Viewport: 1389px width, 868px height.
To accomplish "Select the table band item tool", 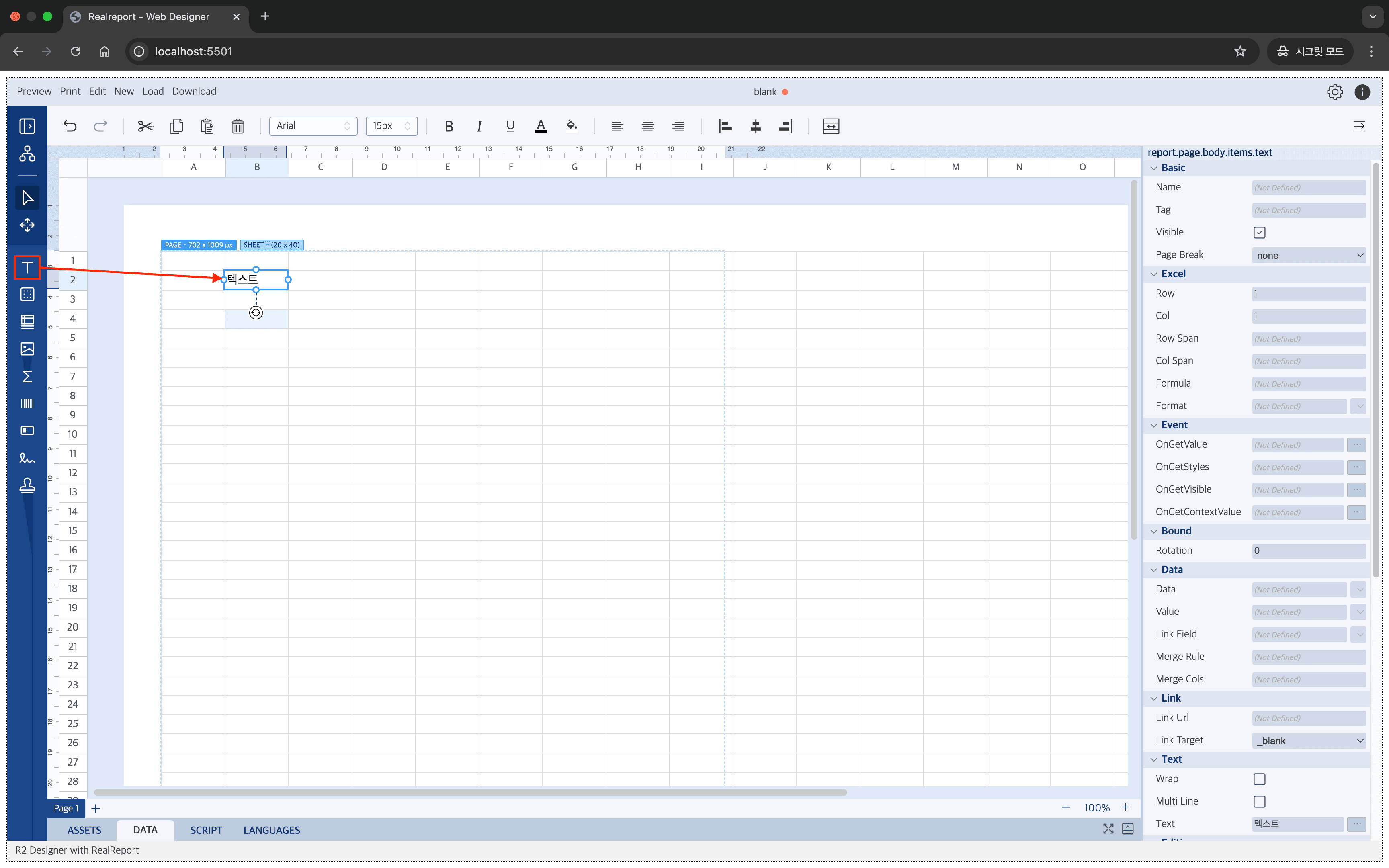I will coord(27,321).
